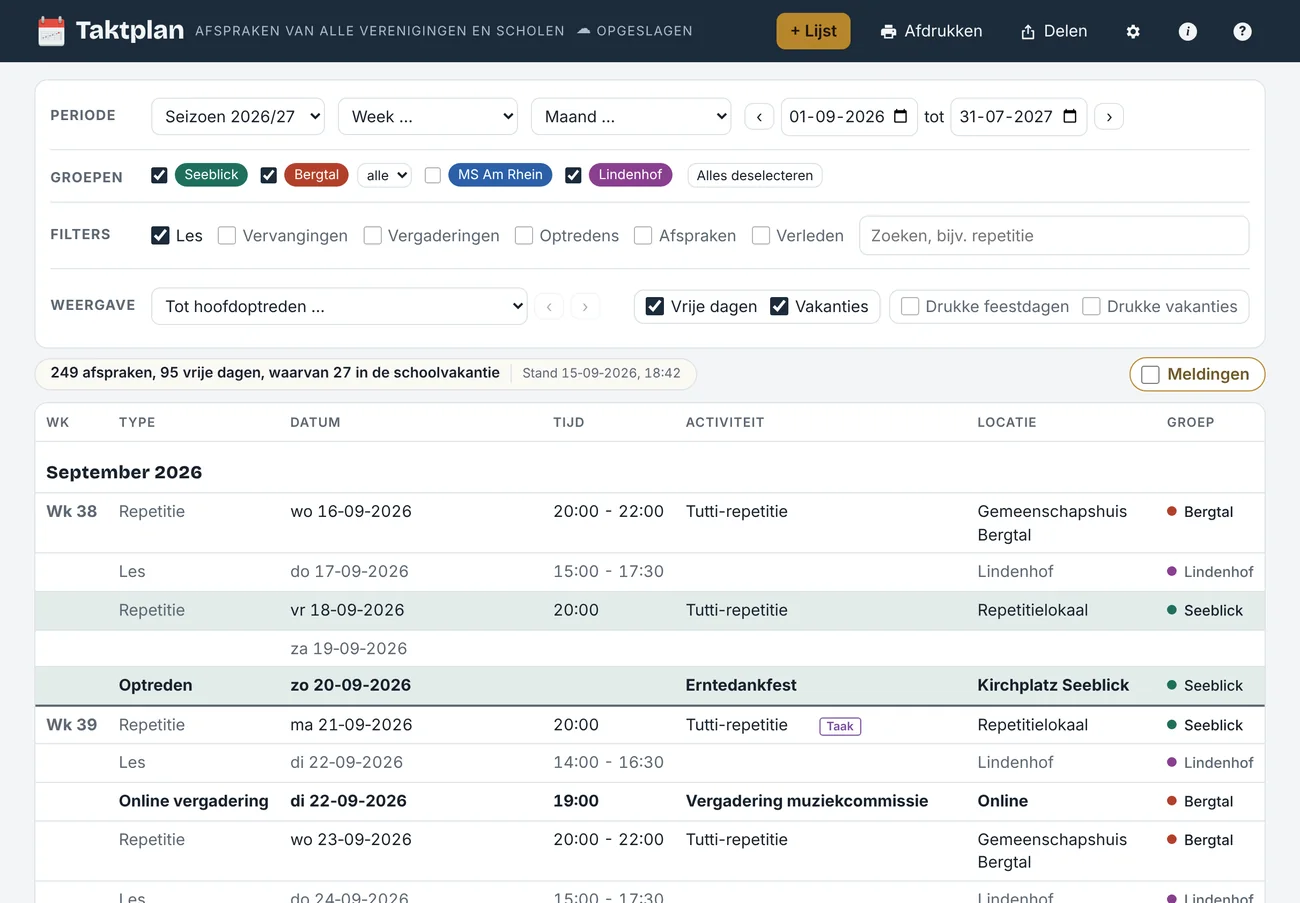Viewport: 1300px width, 903px height.
Task: Open the Bergtal 'alle' dropdown
Action: click(384, 175)
